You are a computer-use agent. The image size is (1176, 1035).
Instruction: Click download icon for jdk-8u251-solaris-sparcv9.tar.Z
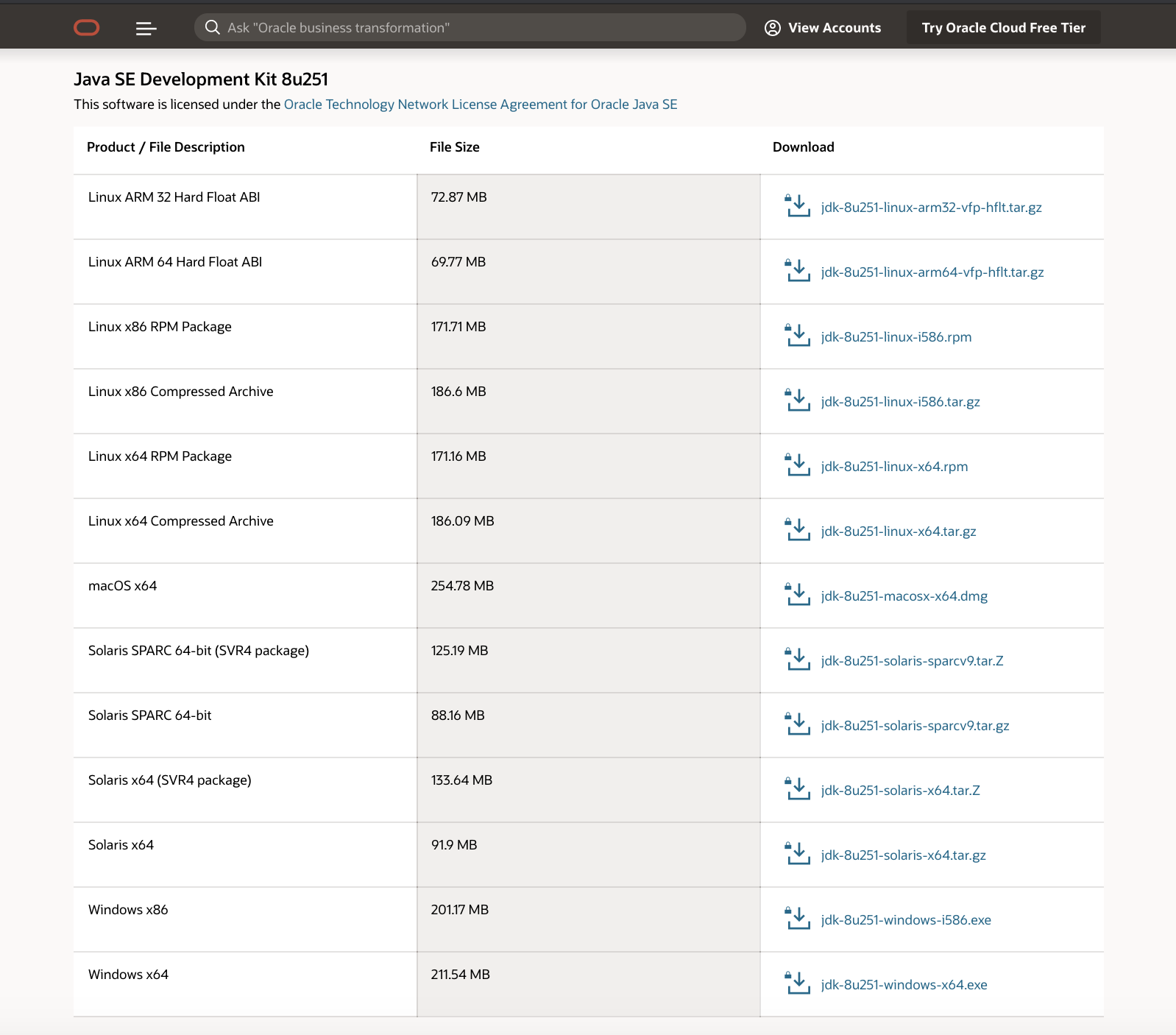click(x=798, y=660)
